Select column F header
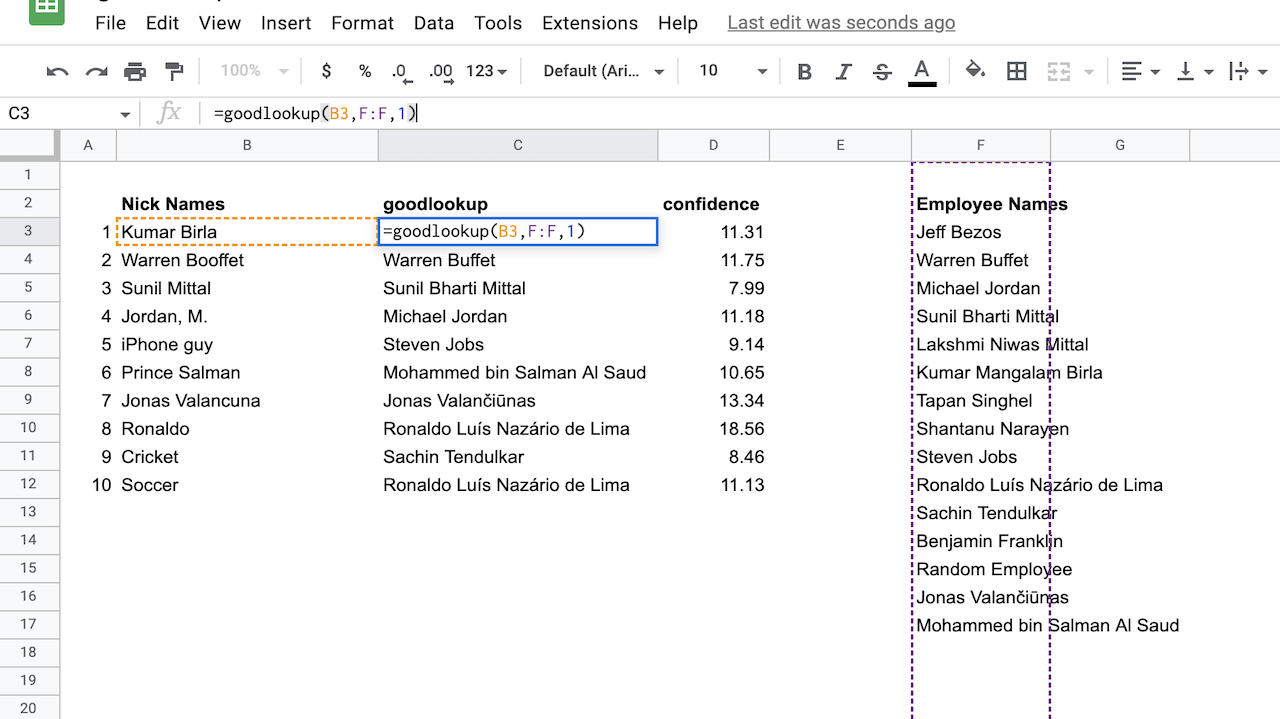 pyautogui.click(x=981, y=145)
